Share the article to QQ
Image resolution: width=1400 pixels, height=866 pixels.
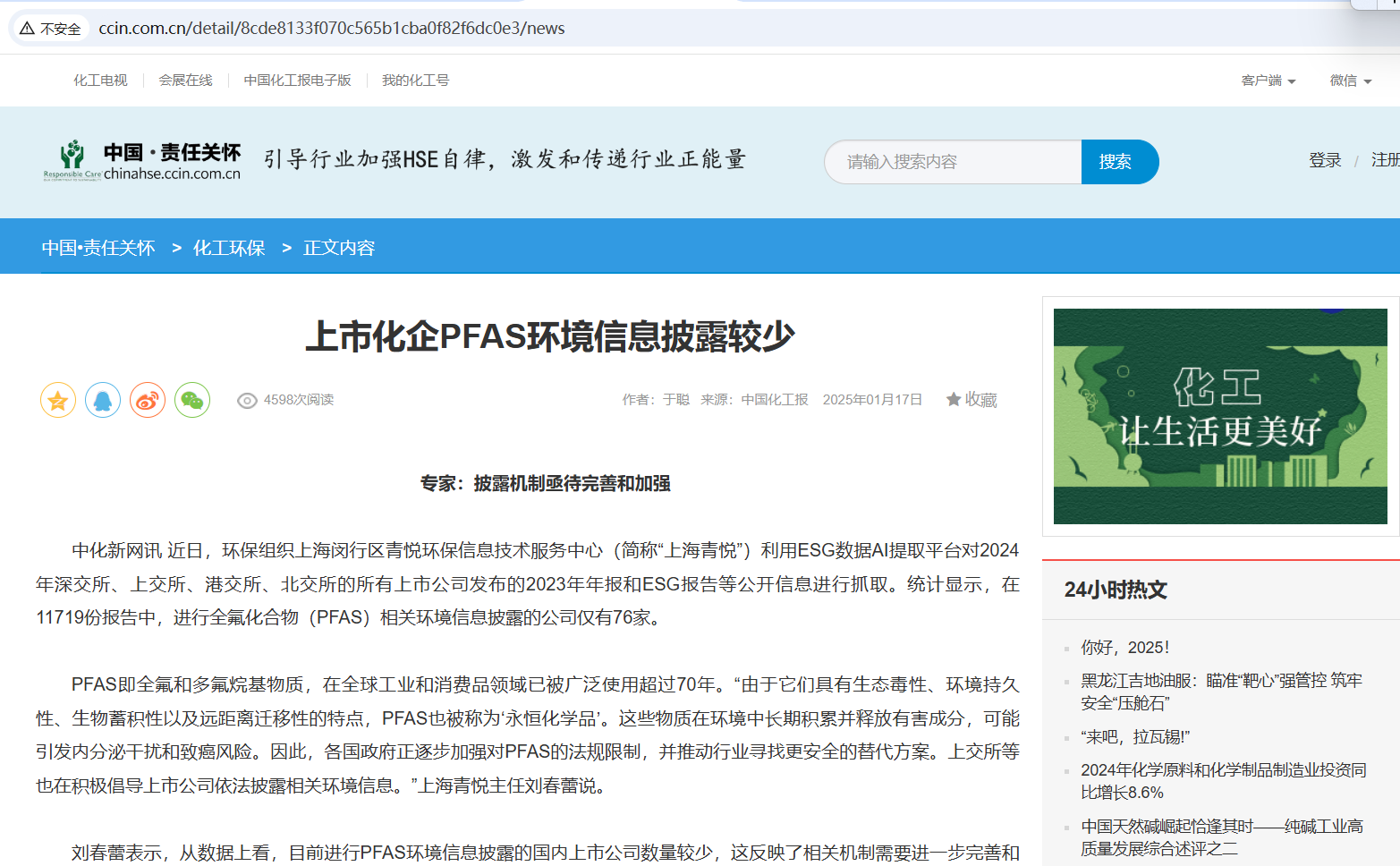[x=102, y=400]
